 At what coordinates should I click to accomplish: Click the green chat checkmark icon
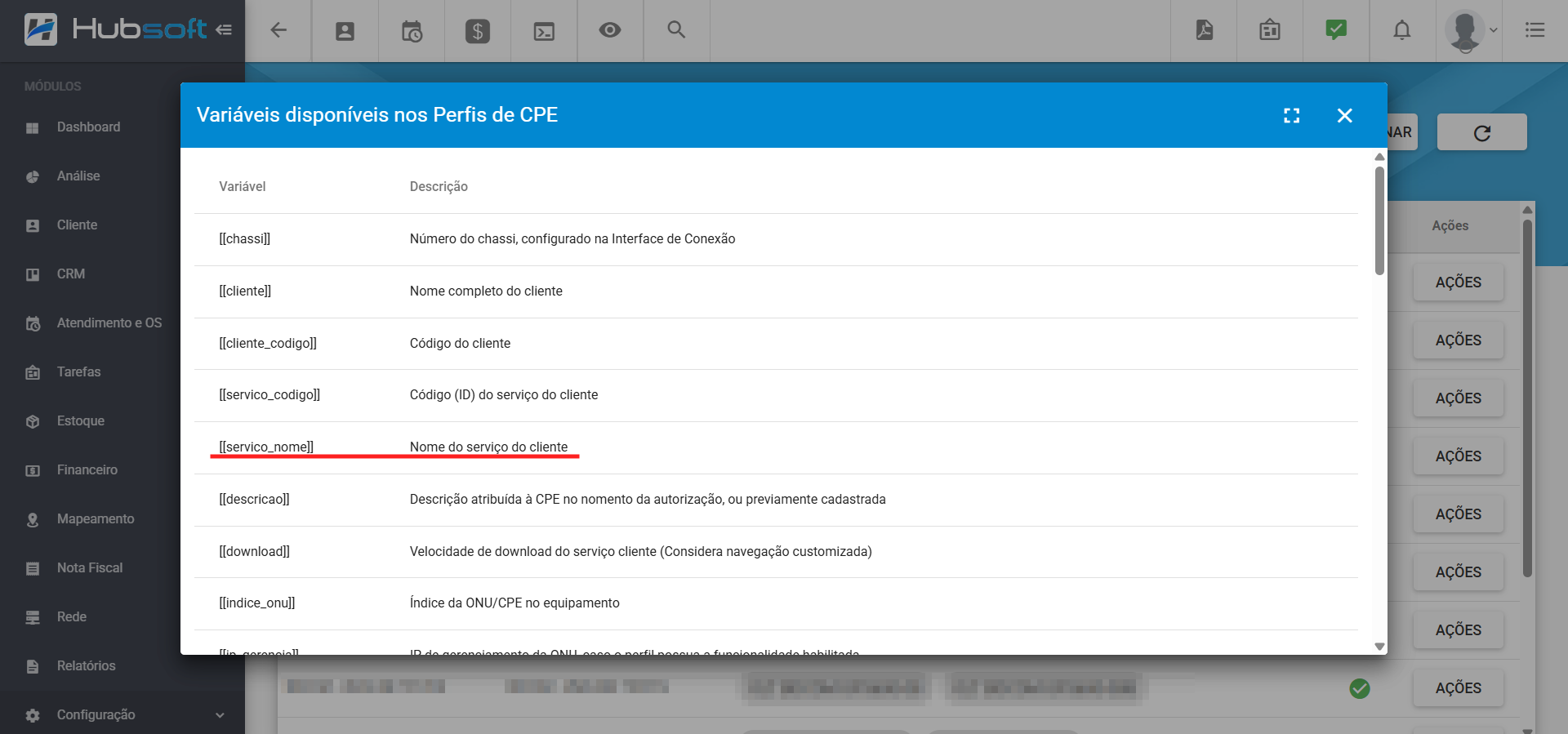[1335, 30]
